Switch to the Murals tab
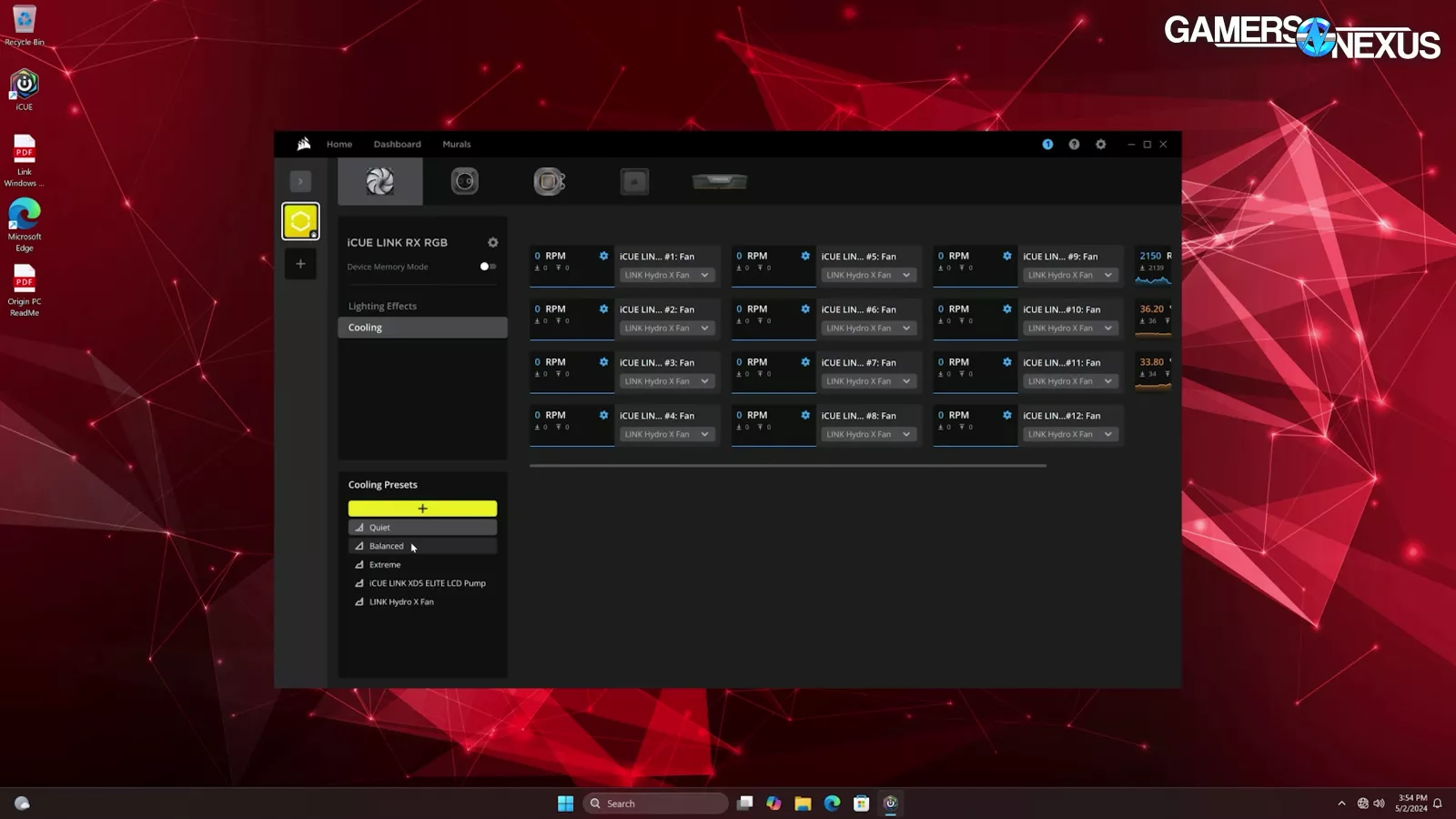 click(456, 145)
